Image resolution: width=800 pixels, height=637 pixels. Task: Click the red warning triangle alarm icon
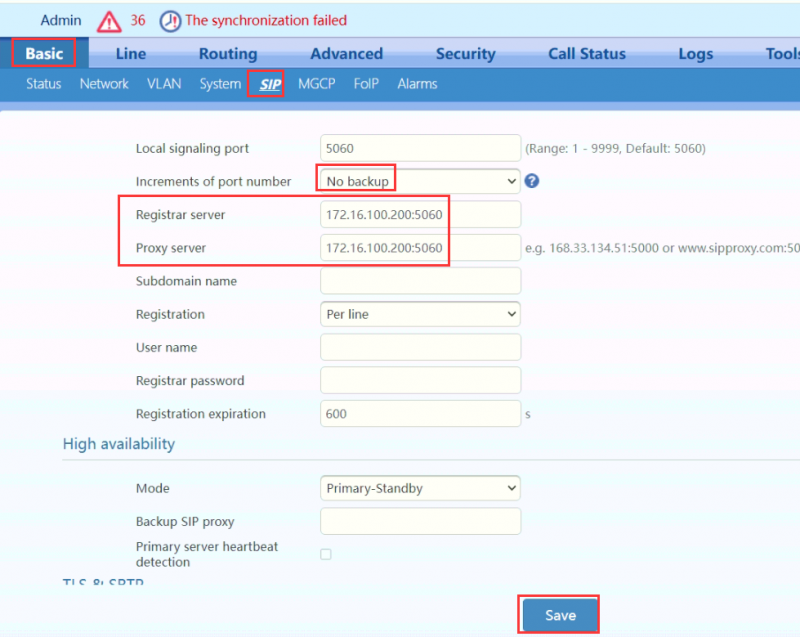[x=108, y=19]
